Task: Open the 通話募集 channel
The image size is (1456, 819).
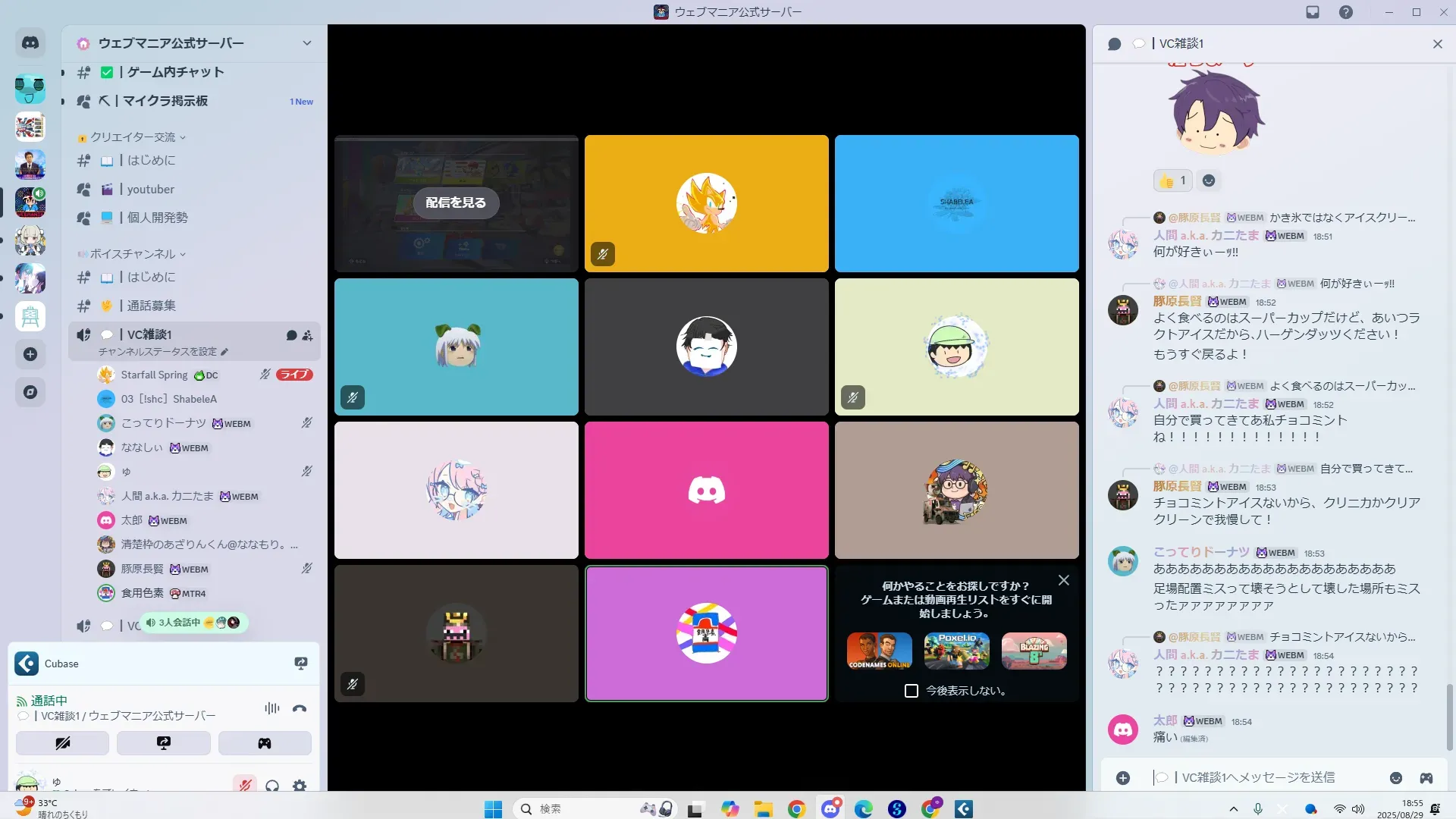Action: (151, 306)
